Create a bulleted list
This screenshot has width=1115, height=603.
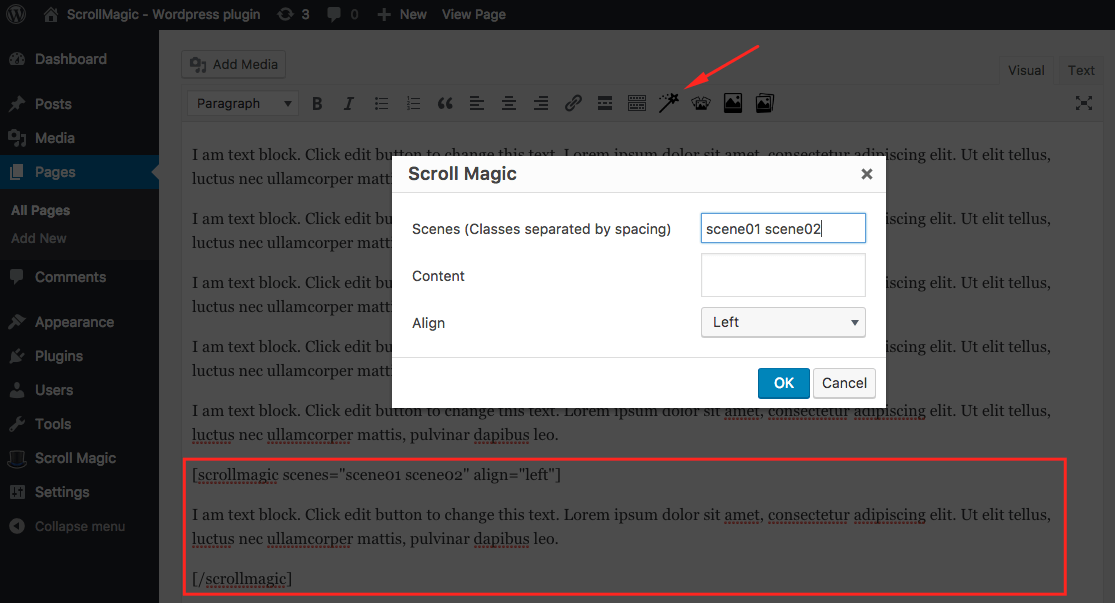point(381,103)
